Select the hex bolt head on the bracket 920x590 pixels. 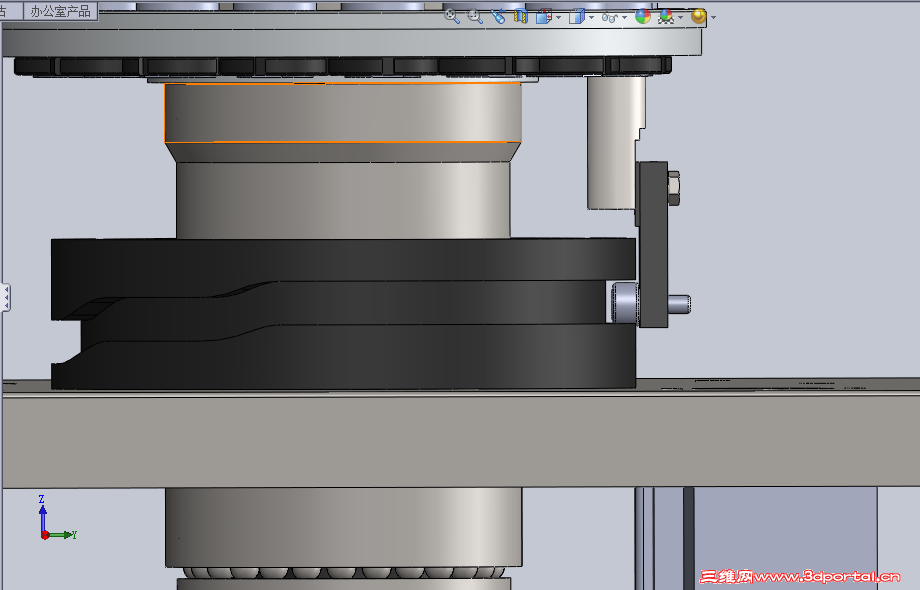[674, 188]
